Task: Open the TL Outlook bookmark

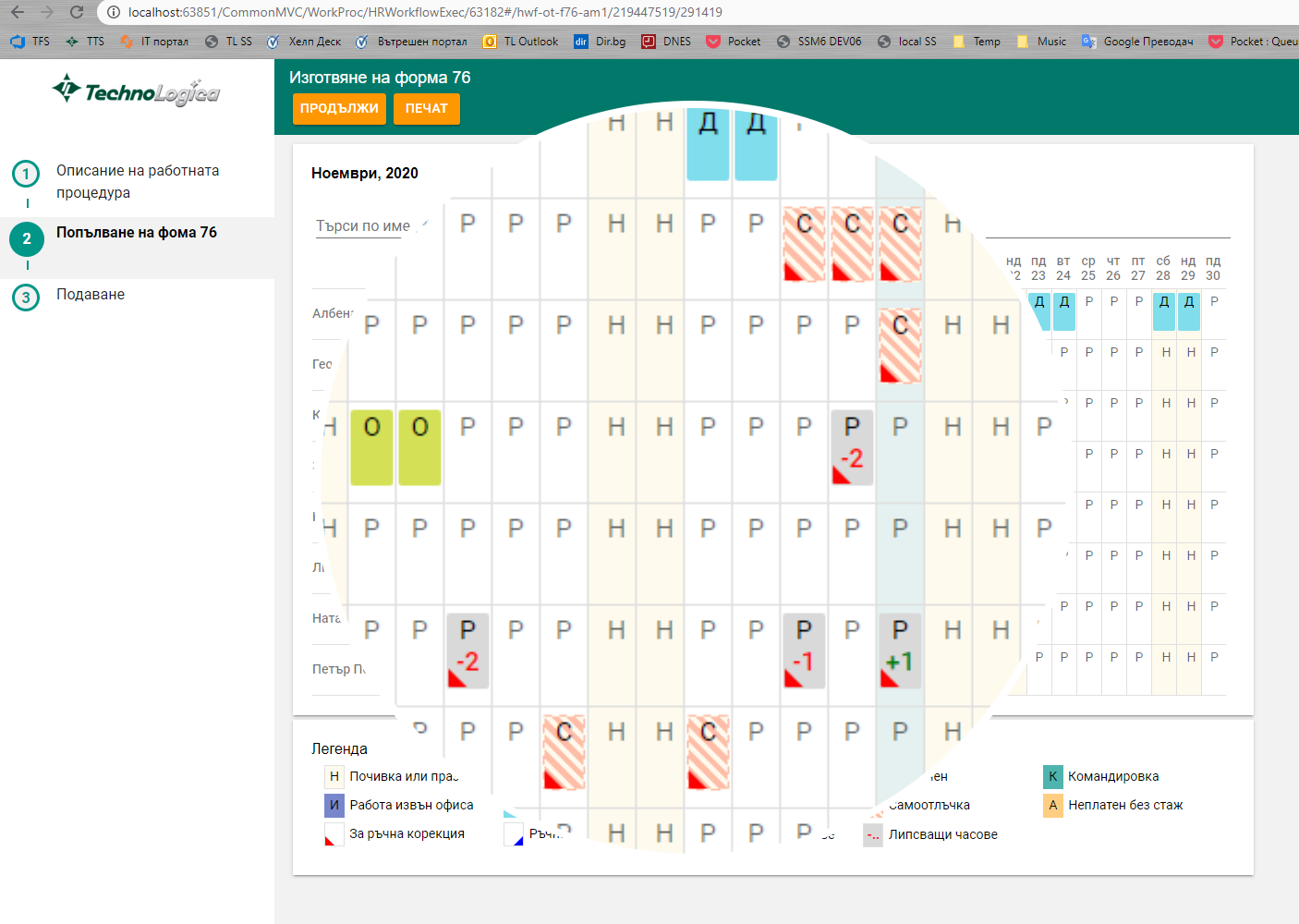Action: click(521, 42)
